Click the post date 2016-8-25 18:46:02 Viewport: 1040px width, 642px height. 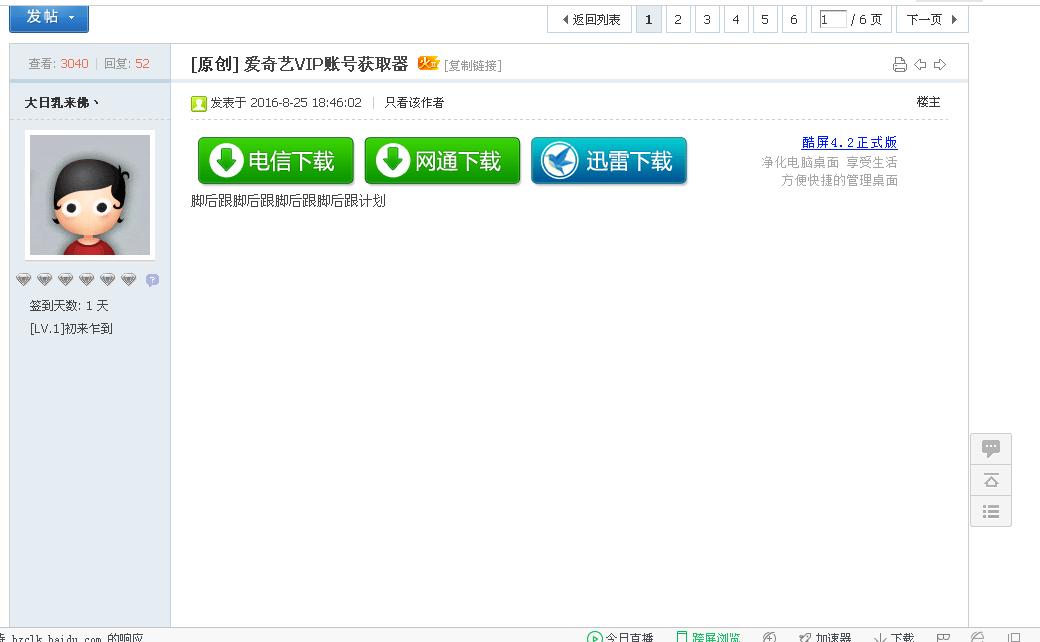click(306, 102)
